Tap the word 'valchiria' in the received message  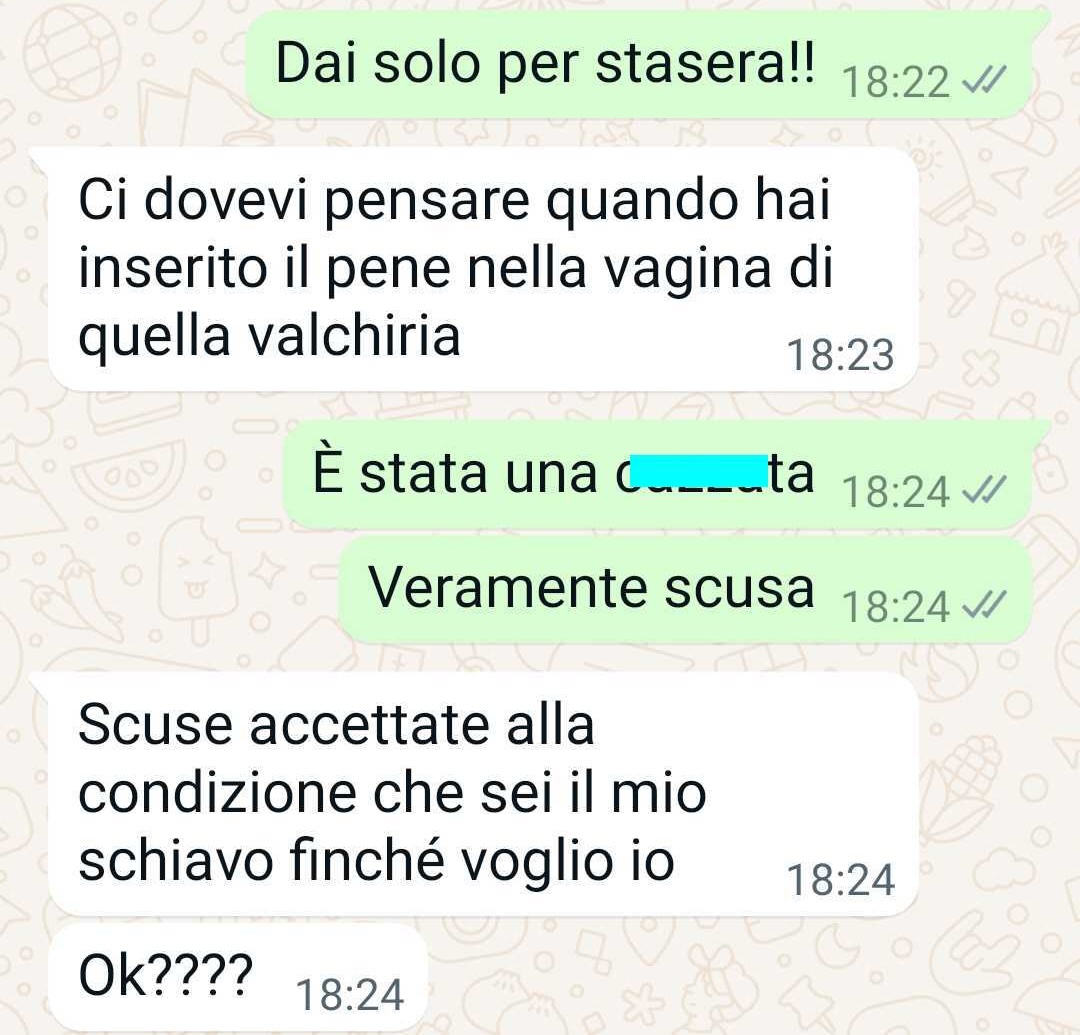[x=353, y=337]
